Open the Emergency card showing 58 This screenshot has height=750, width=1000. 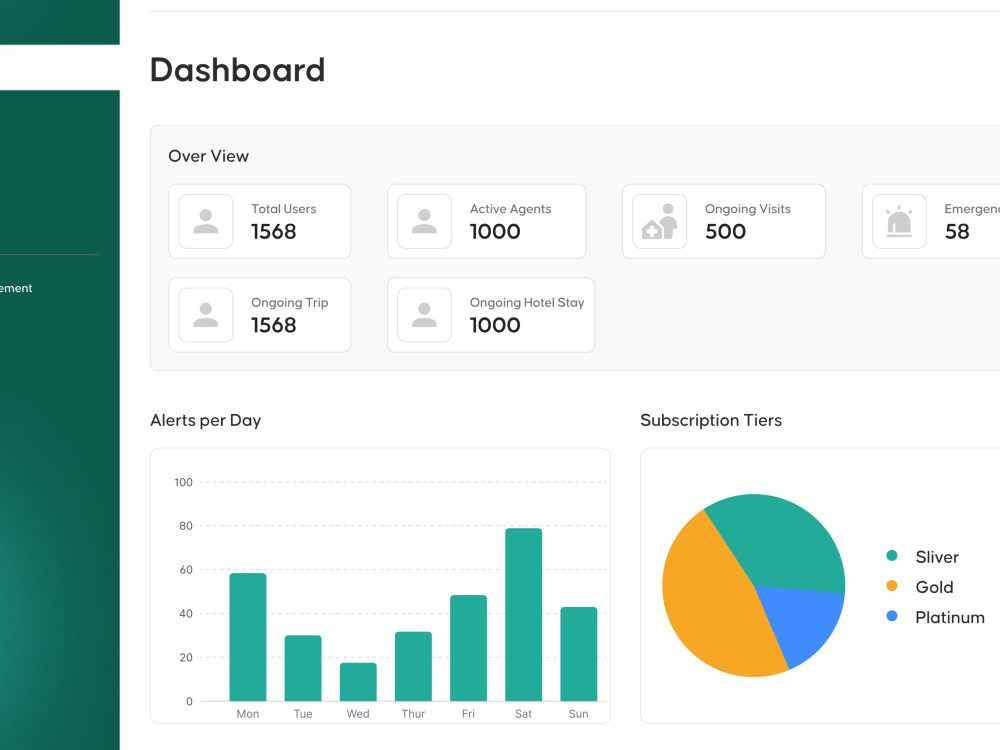[x=931, y=221]
